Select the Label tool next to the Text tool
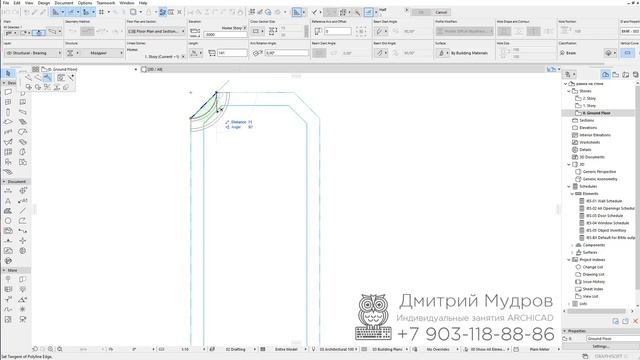This screenshot has height=360, width=640. click(23, 201)
